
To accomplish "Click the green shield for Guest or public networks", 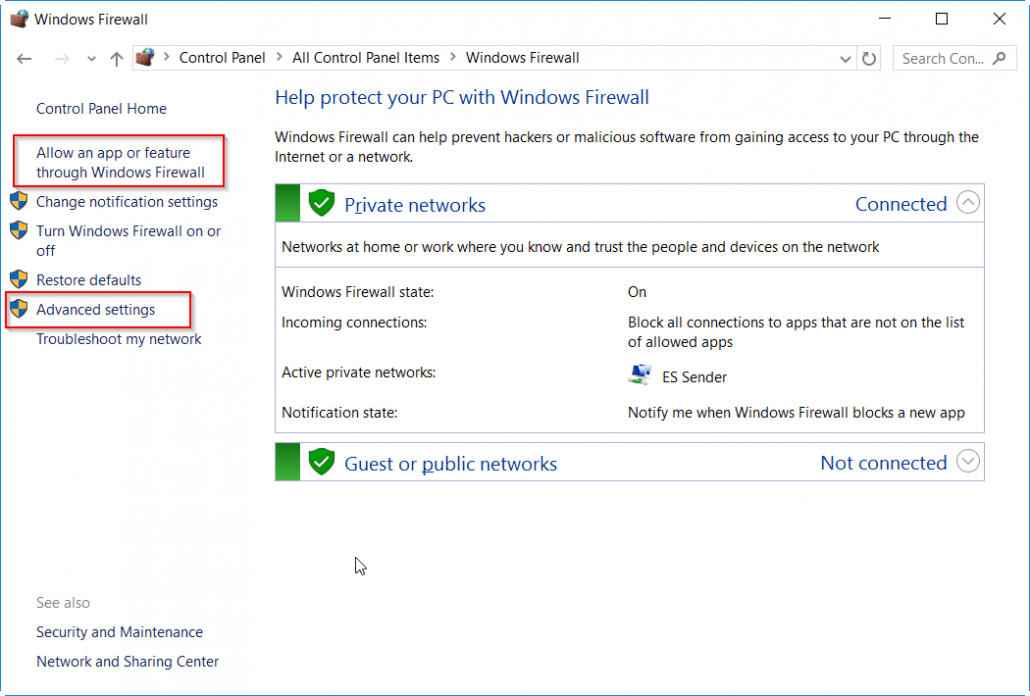I will tap(321, 462).
